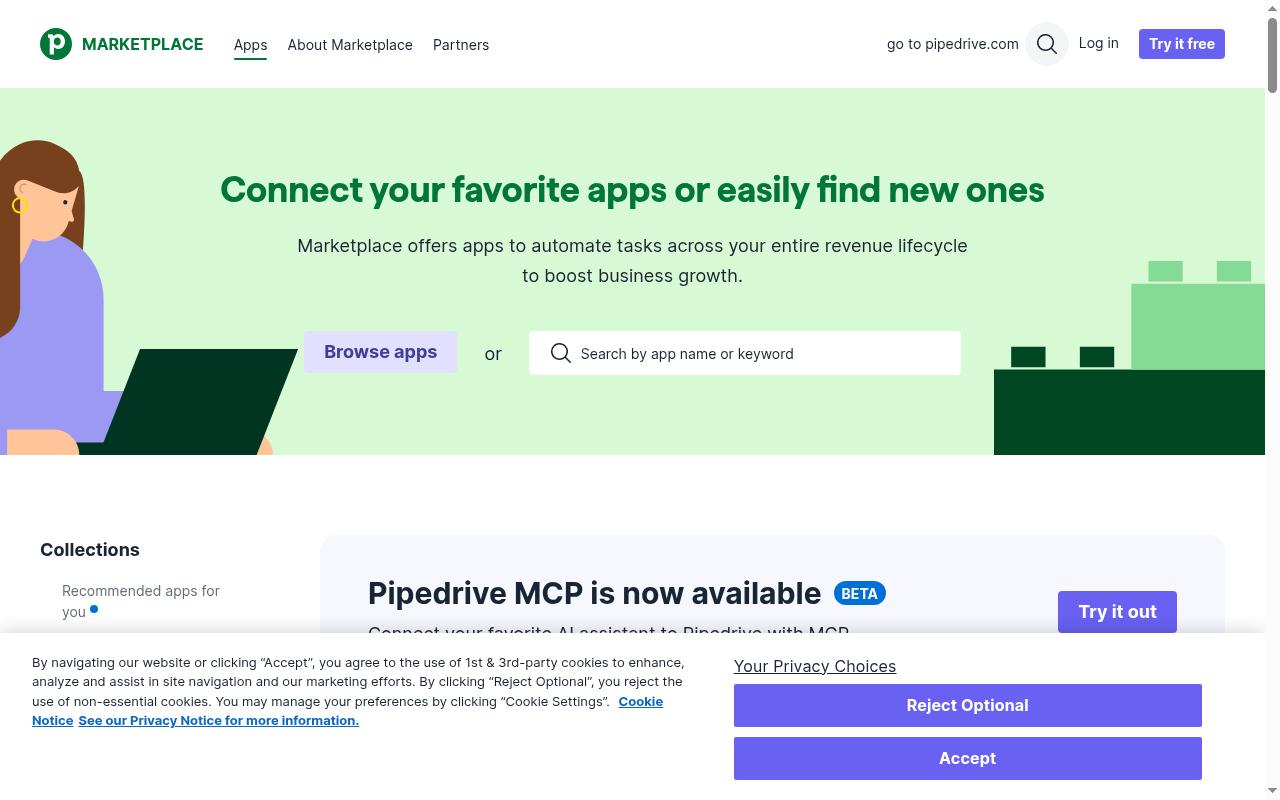The image size is (1280, 800).
Task: Click the Pipedrive MCP is now available heading
Action: coord(594,593)
